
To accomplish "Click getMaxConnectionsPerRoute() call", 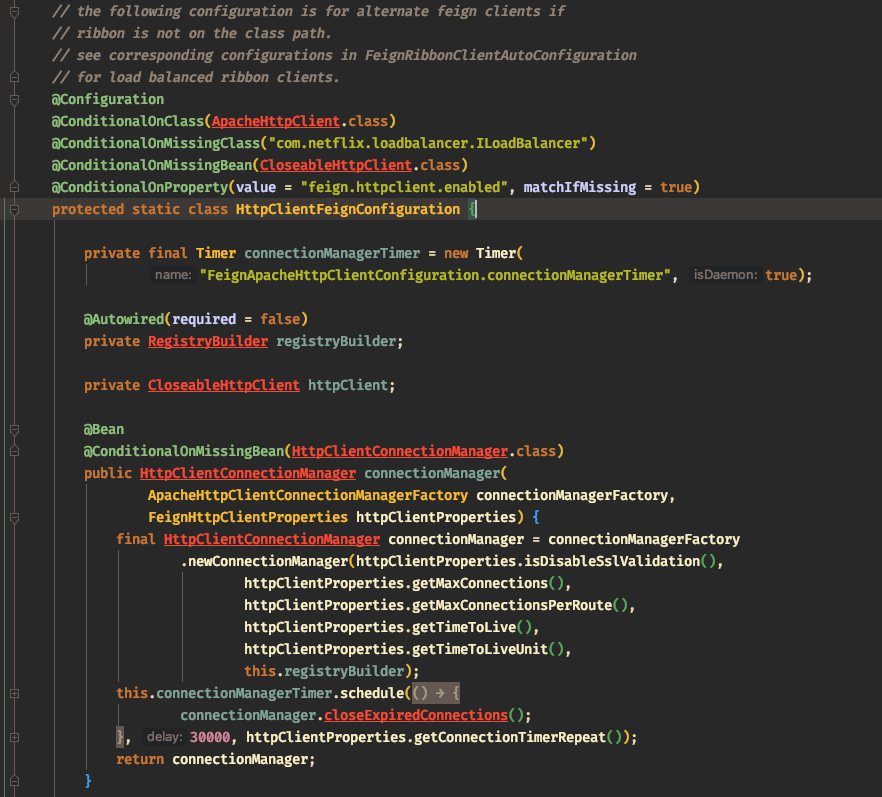I will click(520, 605).
